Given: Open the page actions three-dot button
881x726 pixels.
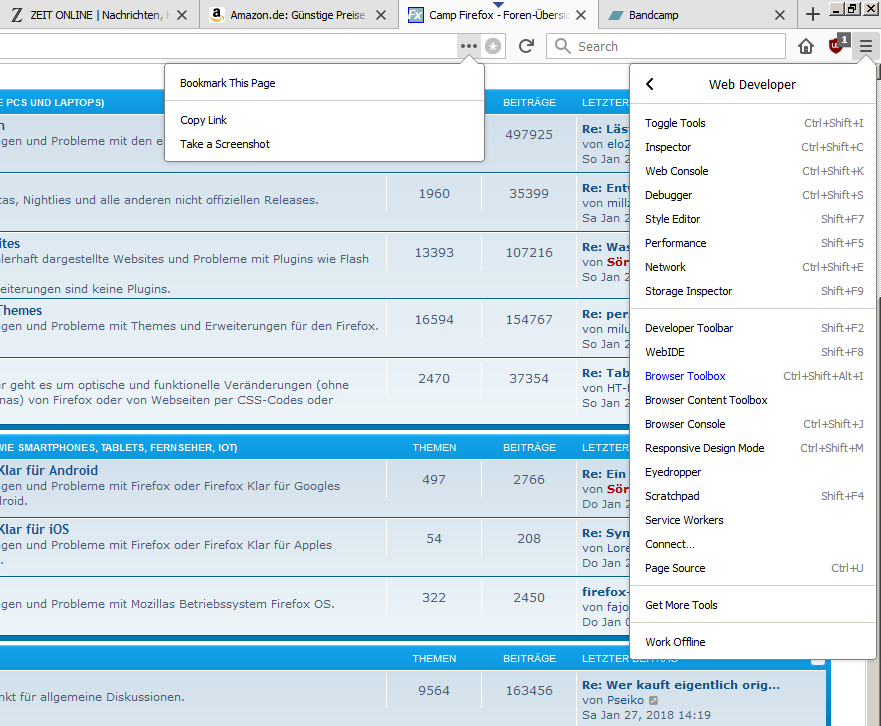Looking at the screenshot, I should 468,46.
